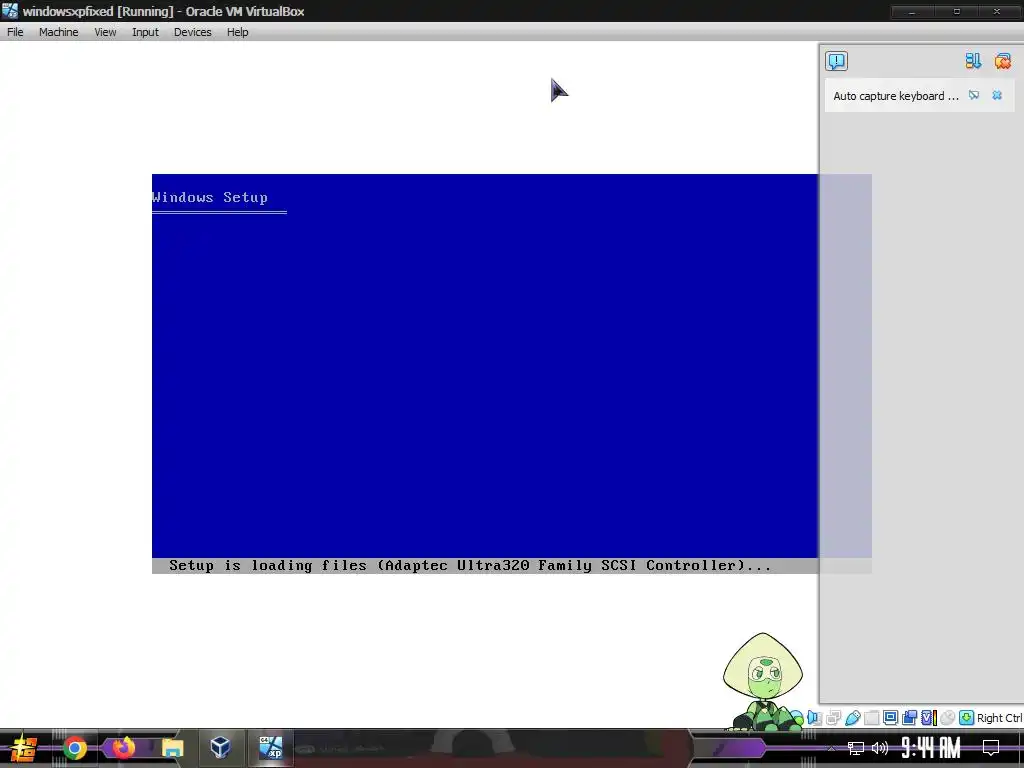Viewport: 1024px width, 768px height.
Task: Click the delete all notifications icon
Action: pyautogui.click(x=1002, y=61)
